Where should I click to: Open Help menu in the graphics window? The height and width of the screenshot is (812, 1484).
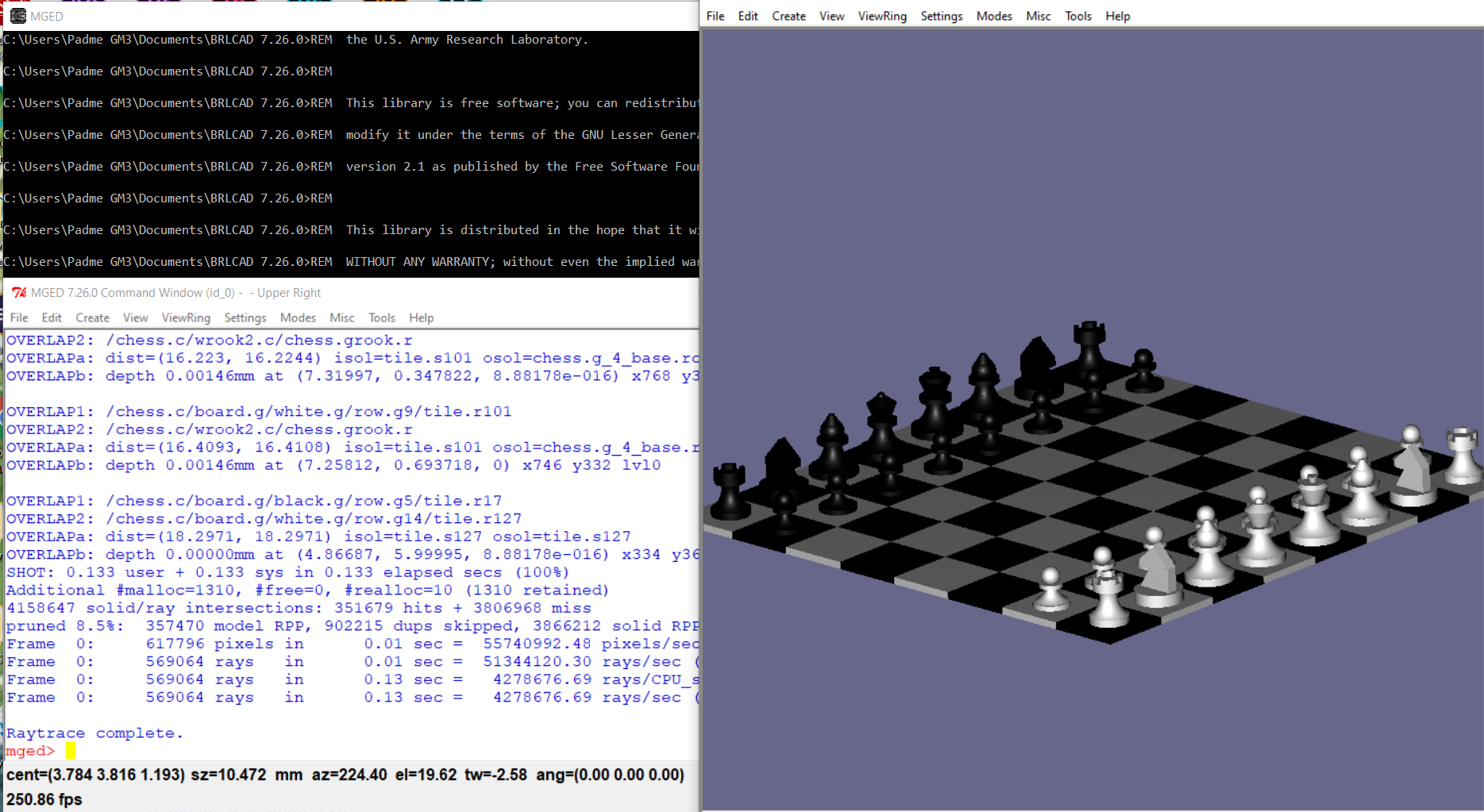[1117, 16]
